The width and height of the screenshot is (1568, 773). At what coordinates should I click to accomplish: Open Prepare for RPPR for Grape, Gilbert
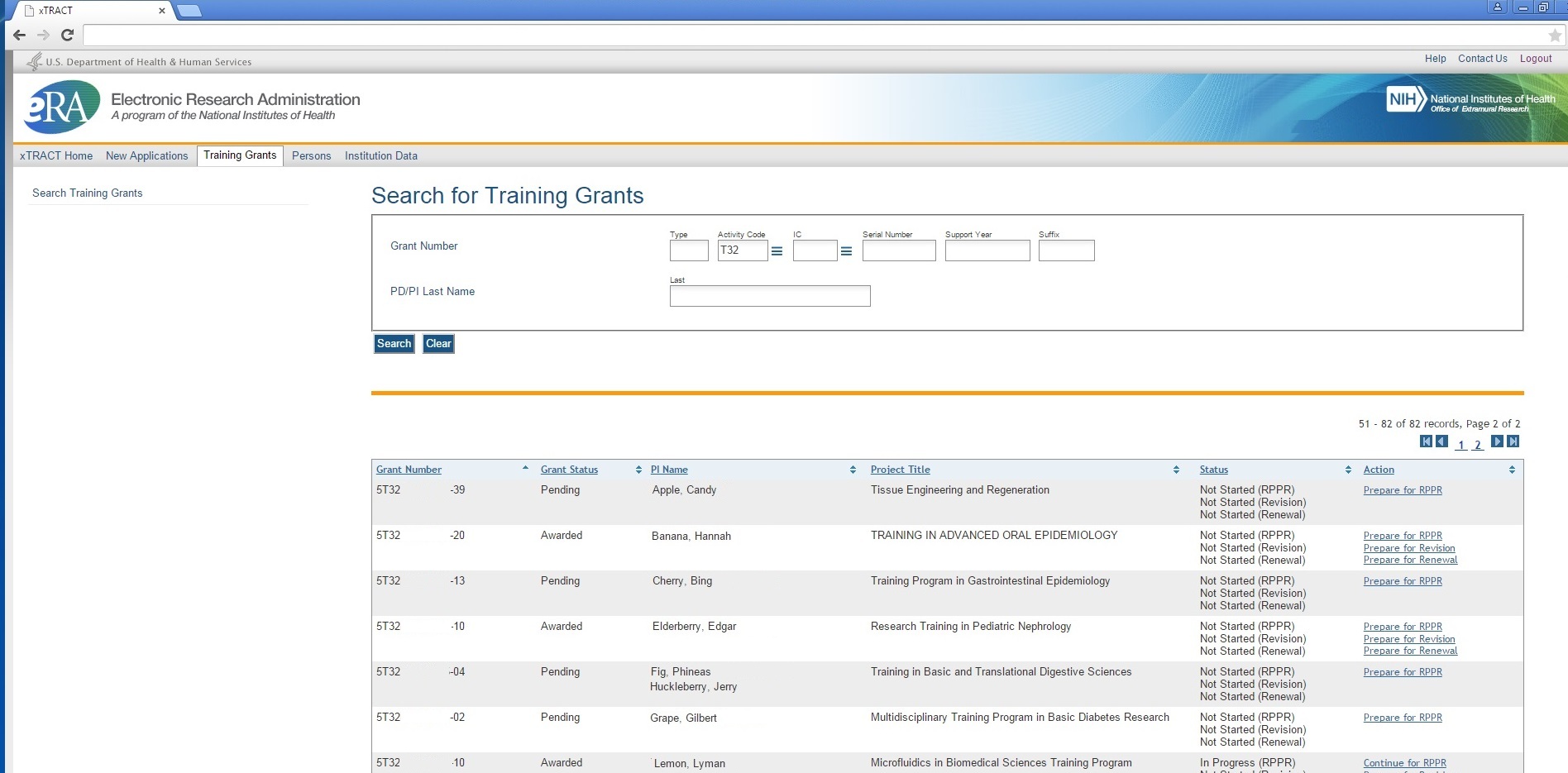pos(1403,718)
